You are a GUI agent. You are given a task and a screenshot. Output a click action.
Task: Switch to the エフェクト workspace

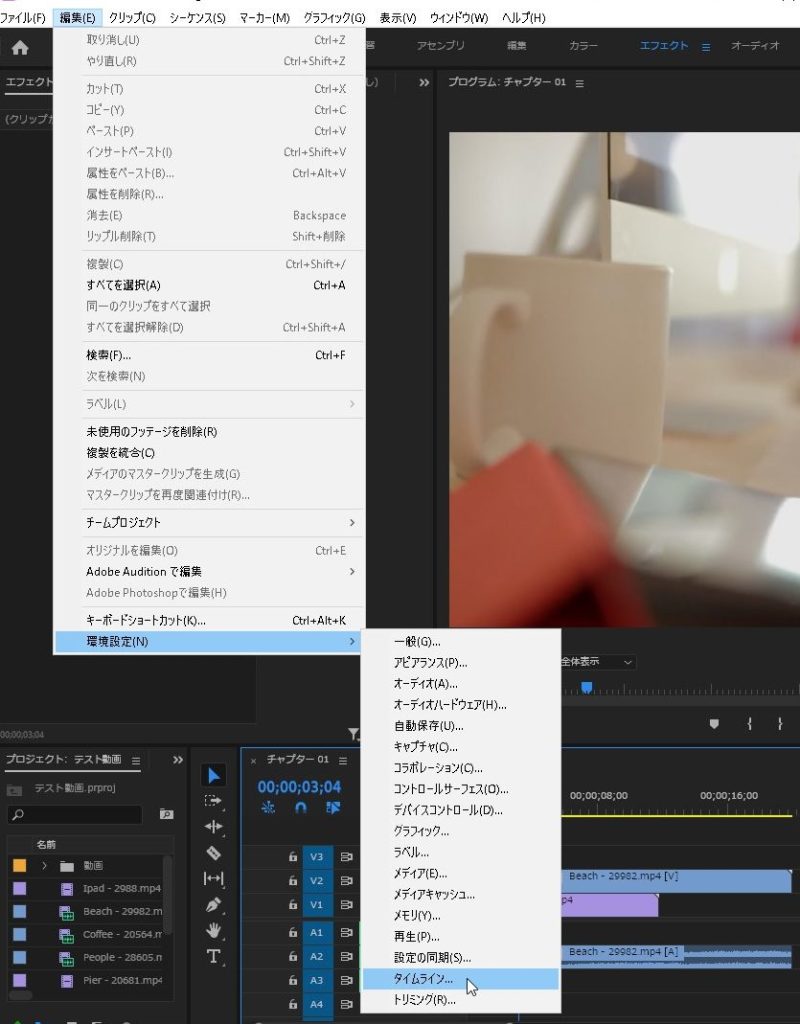[664, 46]
